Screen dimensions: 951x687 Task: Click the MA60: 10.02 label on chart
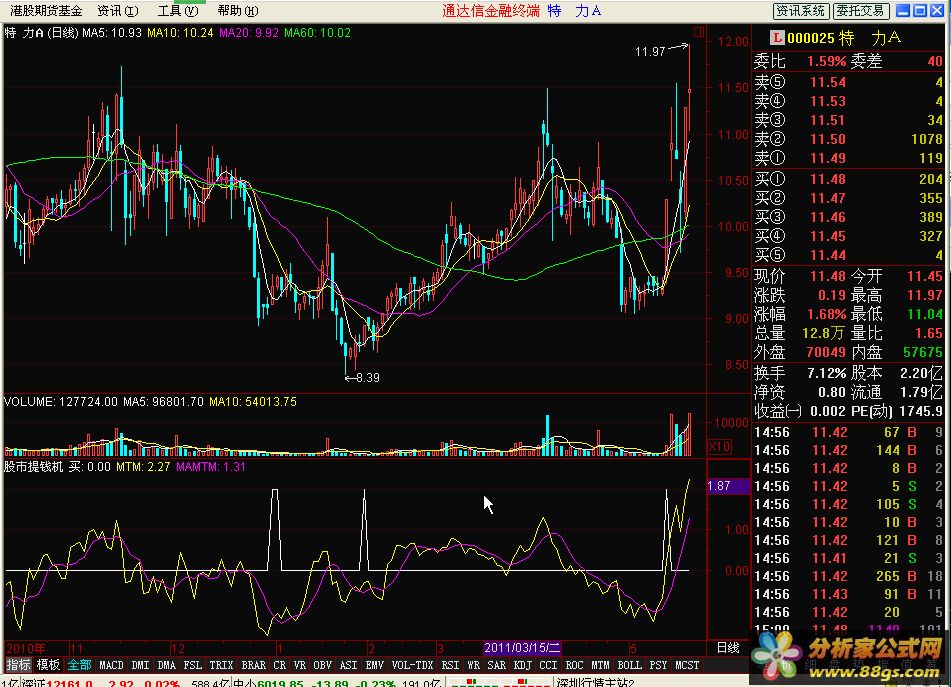coord(317,33)
